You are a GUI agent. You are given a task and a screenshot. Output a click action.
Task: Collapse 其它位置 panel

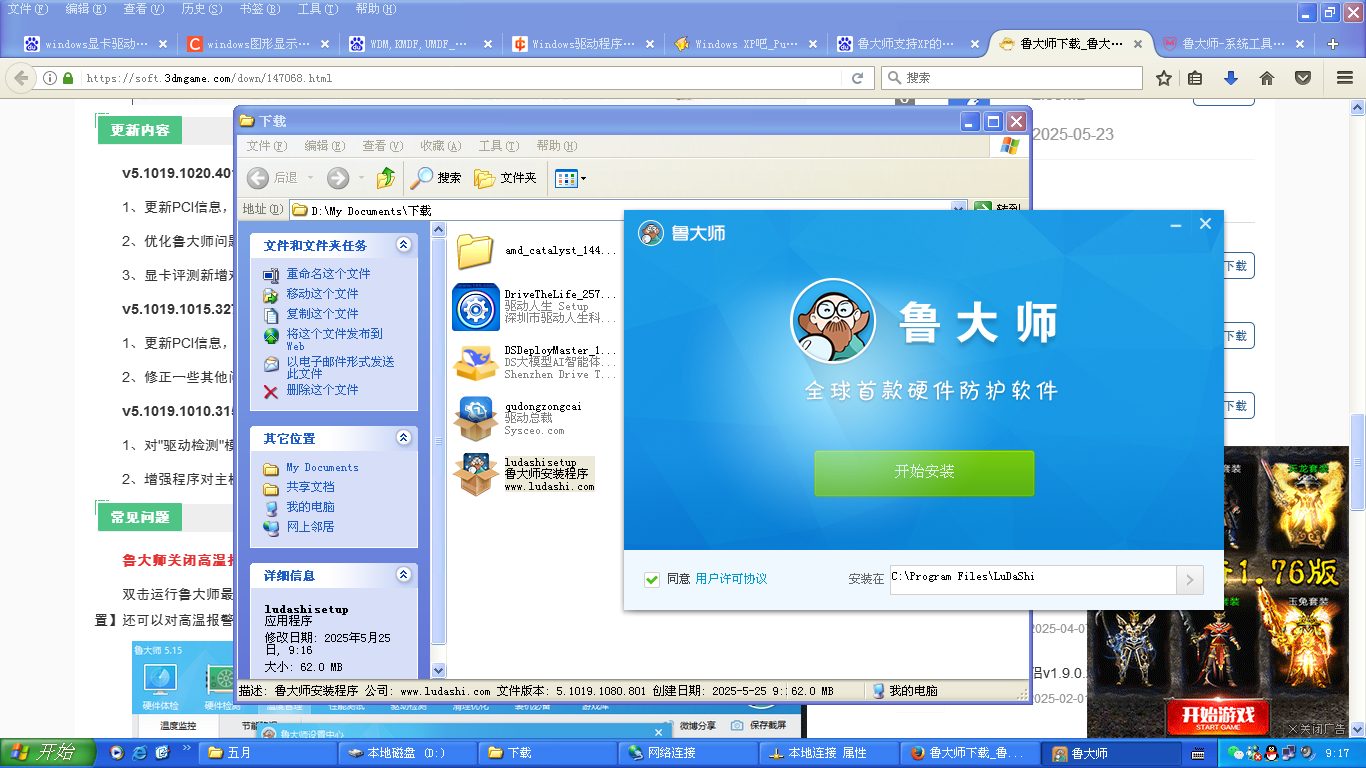click(404, 438)
